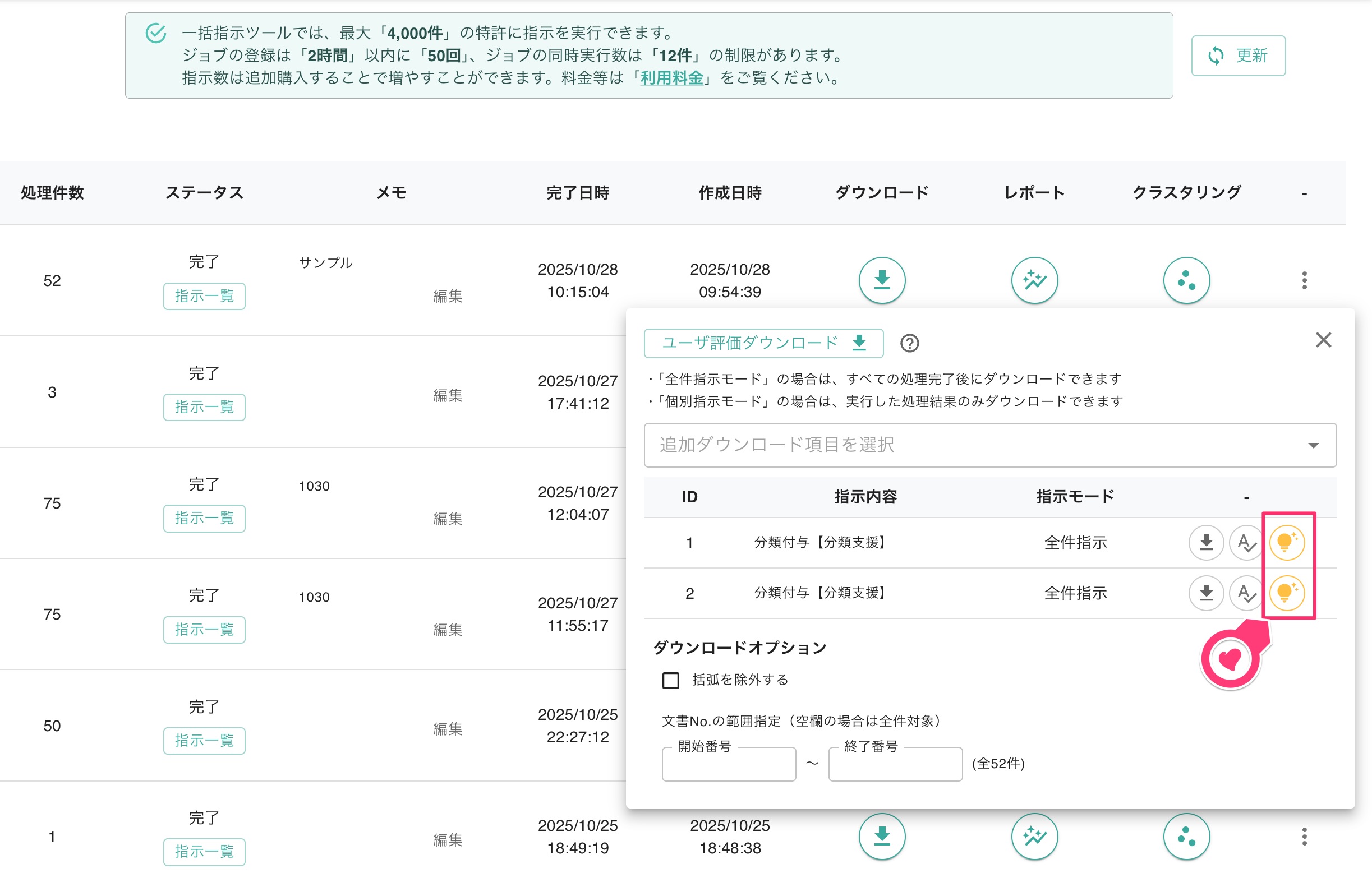The height and width of the screenshot is (887, 1372).
Task: Click 編集 for the サンプル memo
Action: tap(448, 296)
